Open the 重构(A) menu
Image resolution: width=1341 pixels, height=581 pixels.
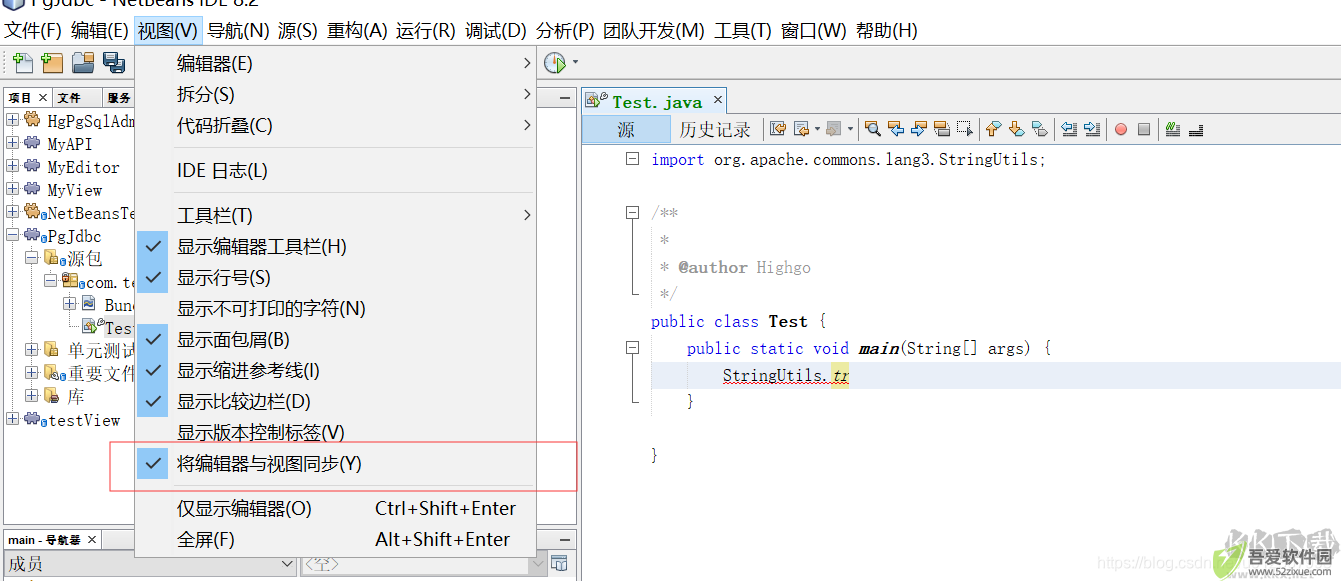357,31
